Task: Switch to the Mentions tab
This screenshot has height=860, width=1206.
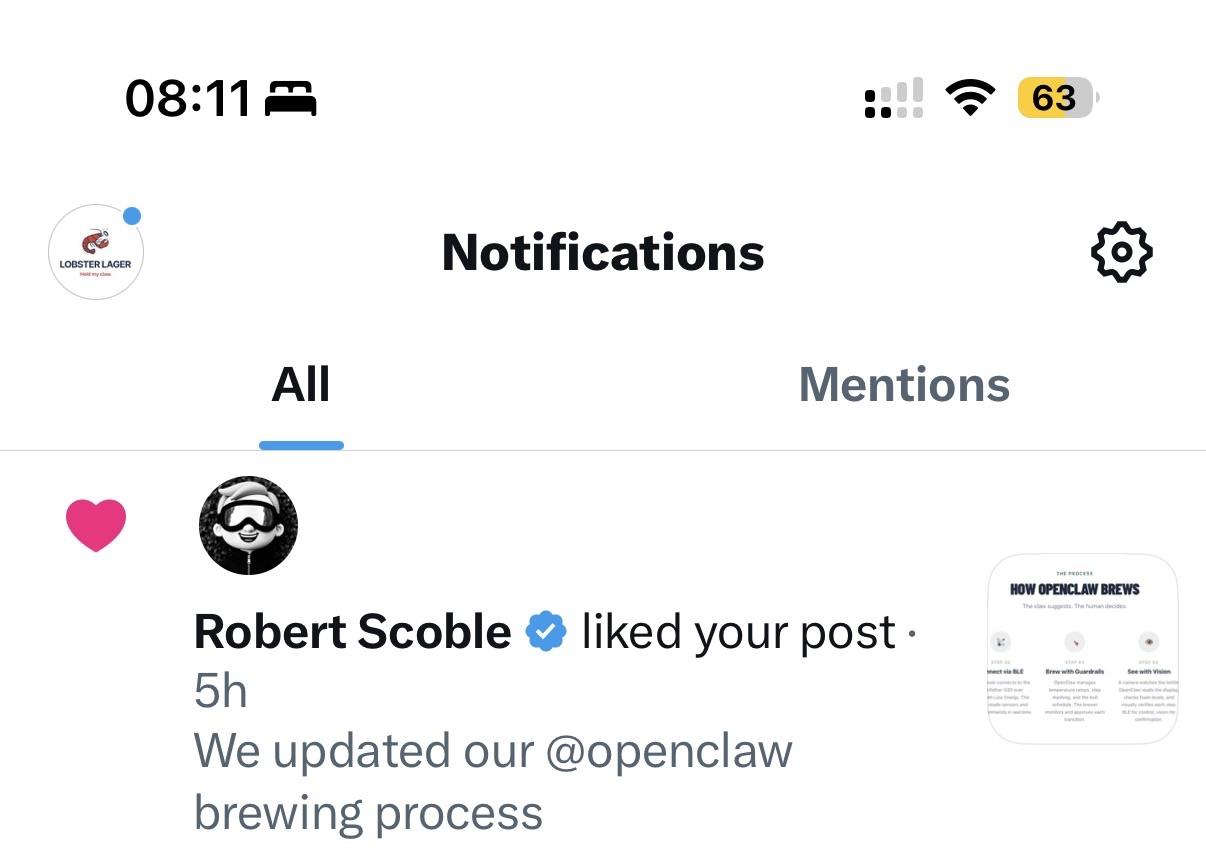Action: (x=904, y=385)
